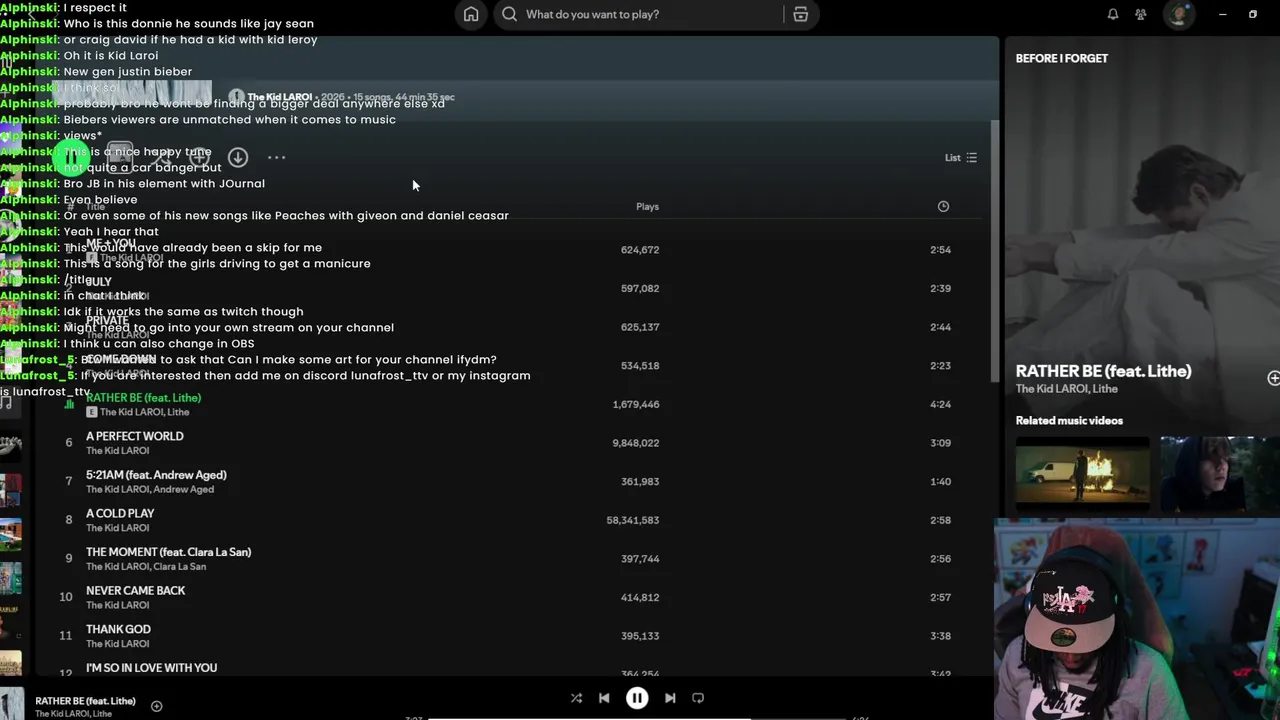Go to Spotify Home via house icon

[x=471, y=14]
